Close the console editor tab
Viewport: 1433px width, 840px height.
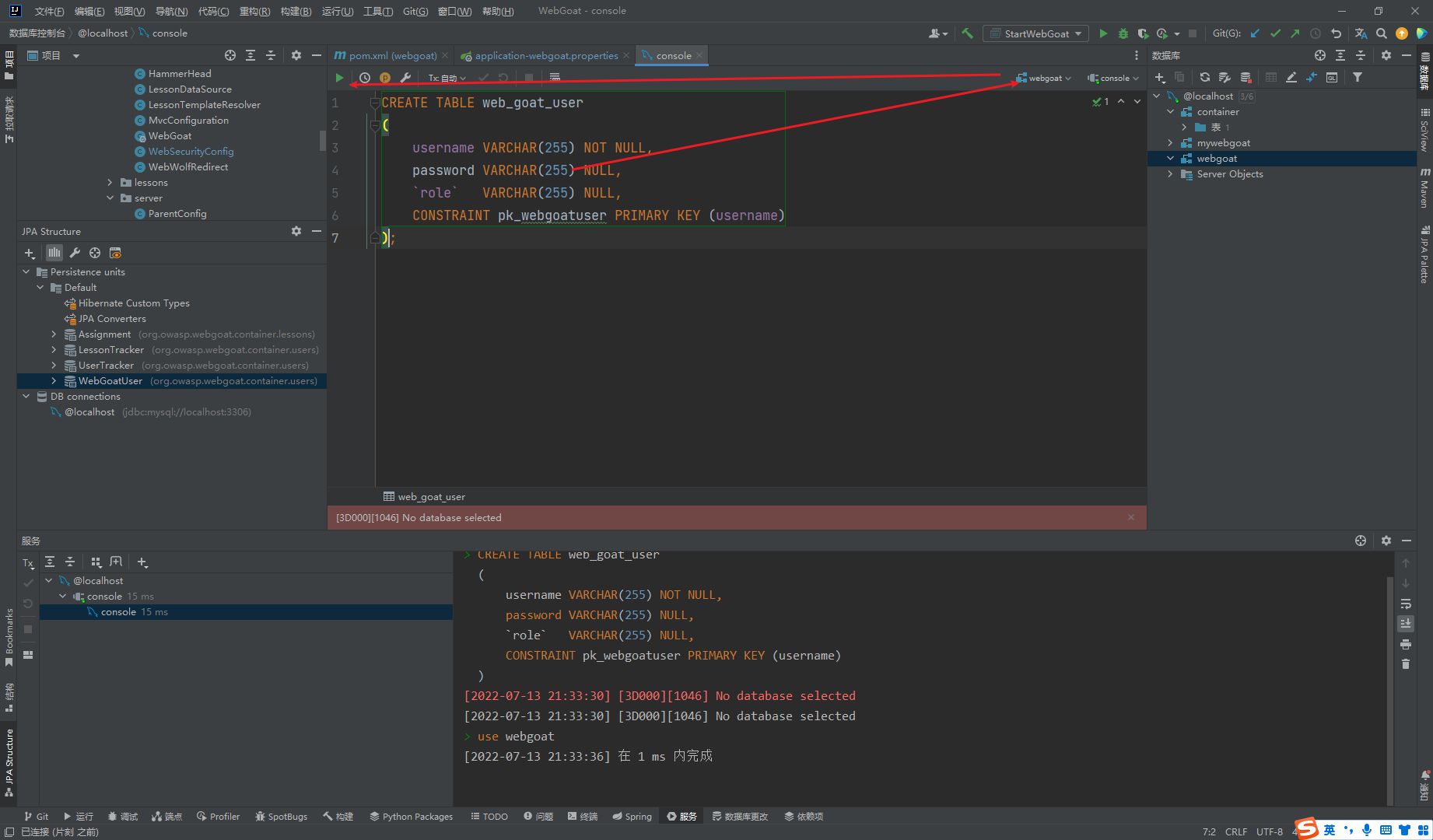(x=699, y=56)
